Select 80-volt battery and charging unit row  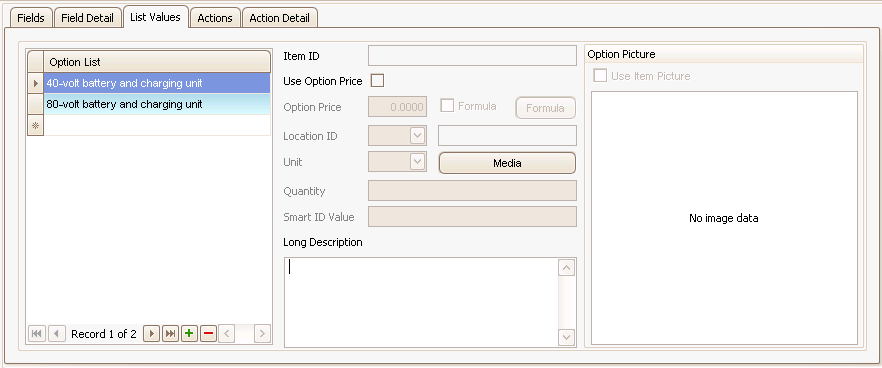pyautogui.click(x=157, y=105)
